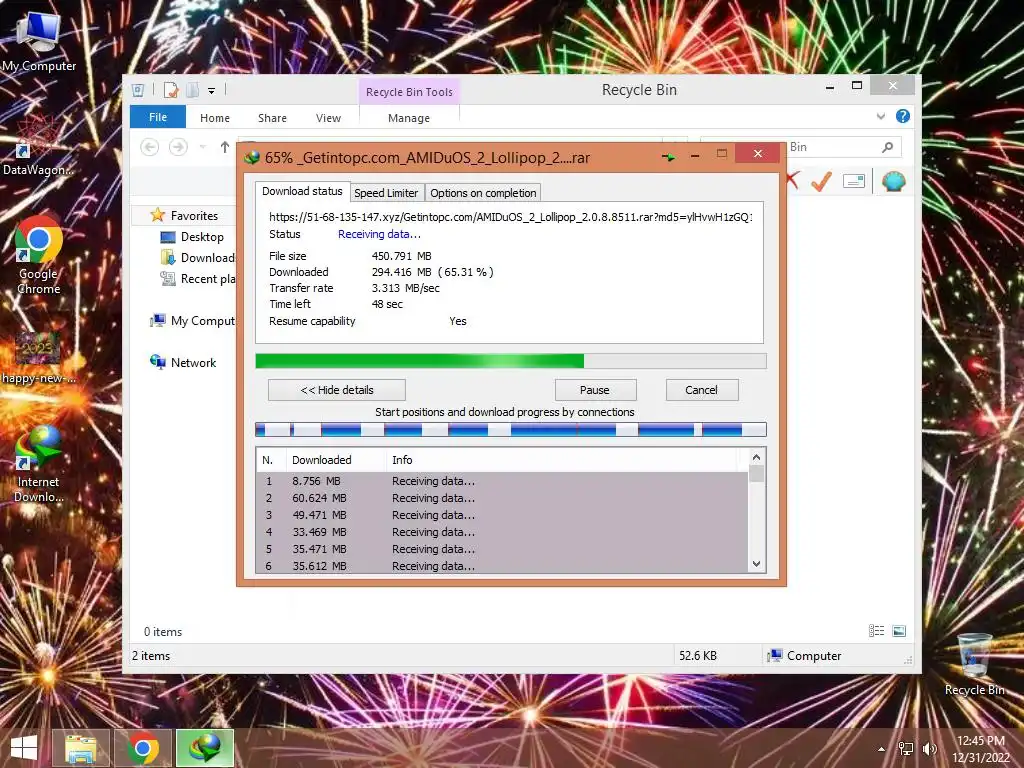The height and width of the screenshot is (768, 1024).
Task: Click the IDM icon in download dialog title
Action: pyautogui.click(x=252, y=157)
